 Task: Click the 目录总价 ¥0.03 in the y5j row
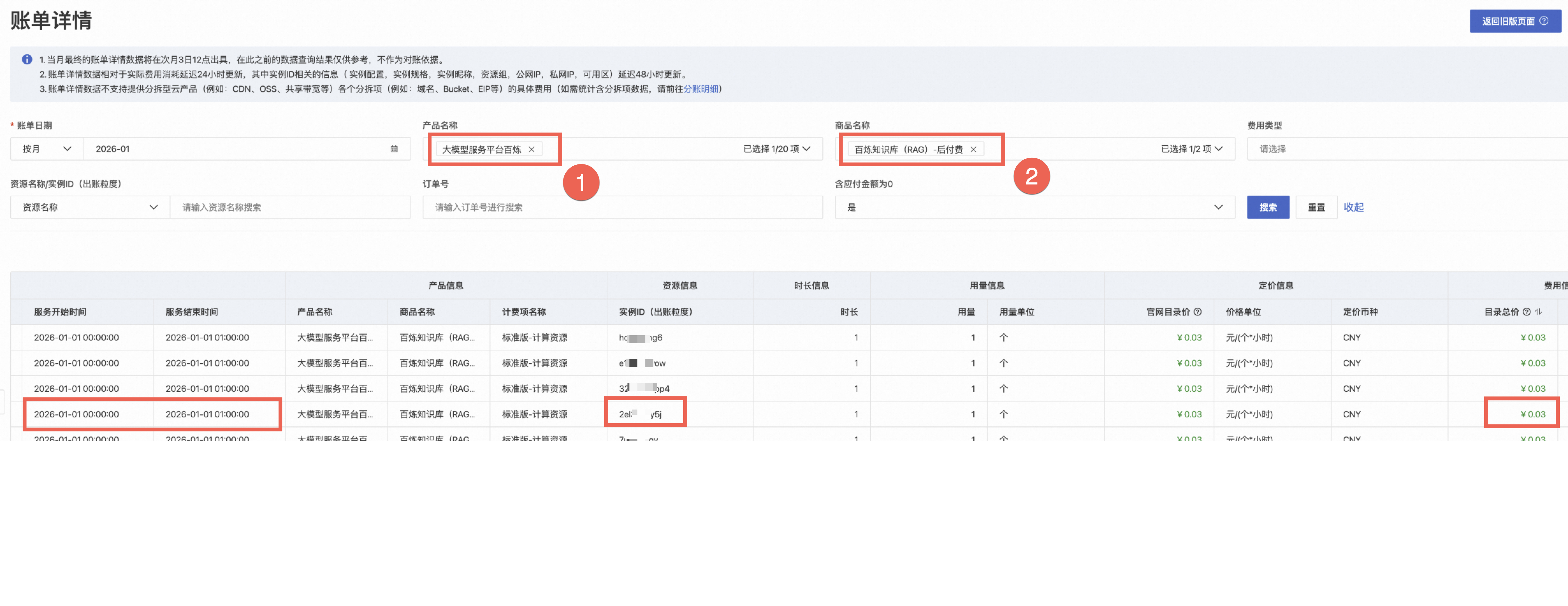click(x=1533, y=414)
